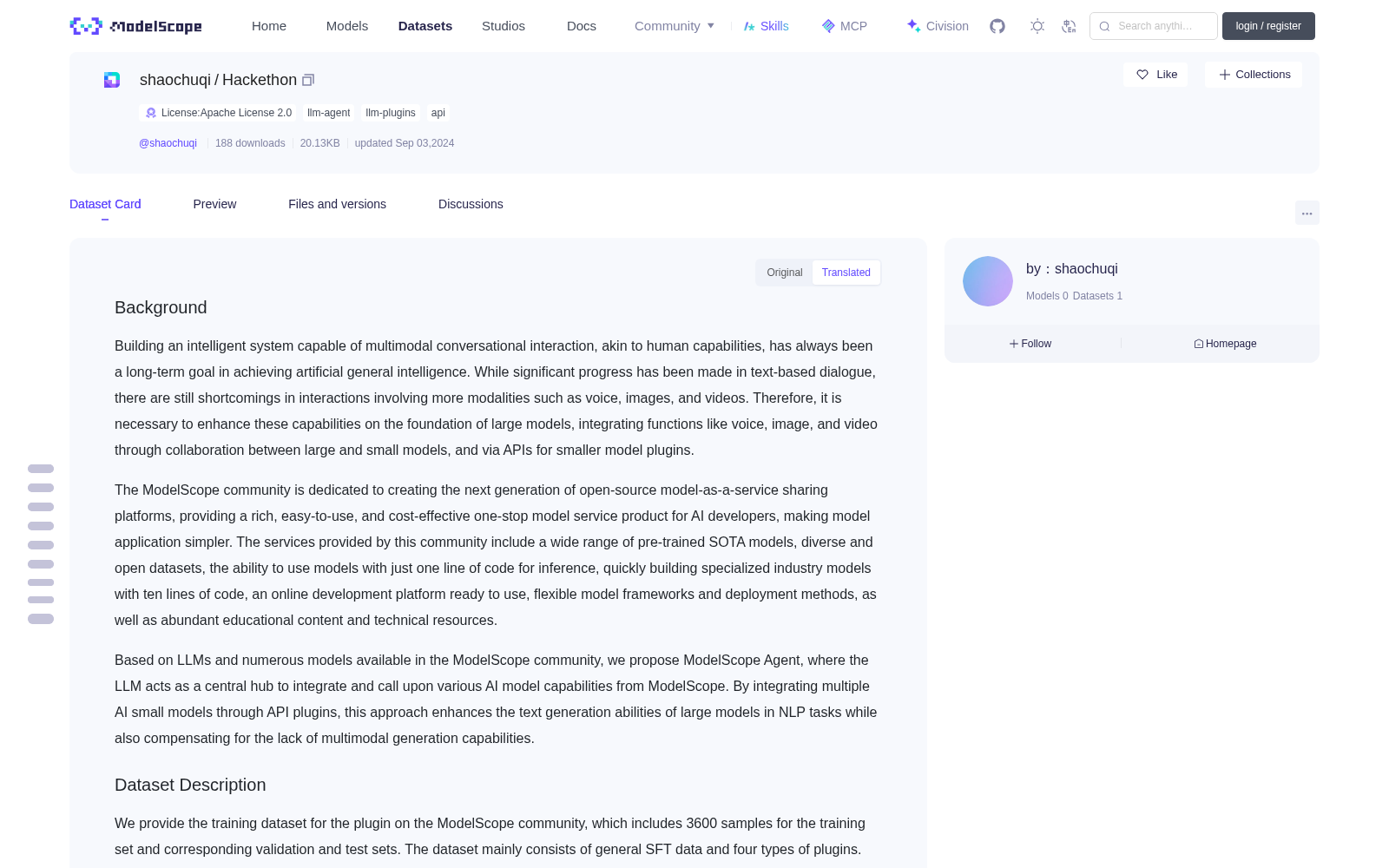Click shaochuqi's round gradient avatar
The width and height of the screenshot is (1389, 868).
(988, 281)
